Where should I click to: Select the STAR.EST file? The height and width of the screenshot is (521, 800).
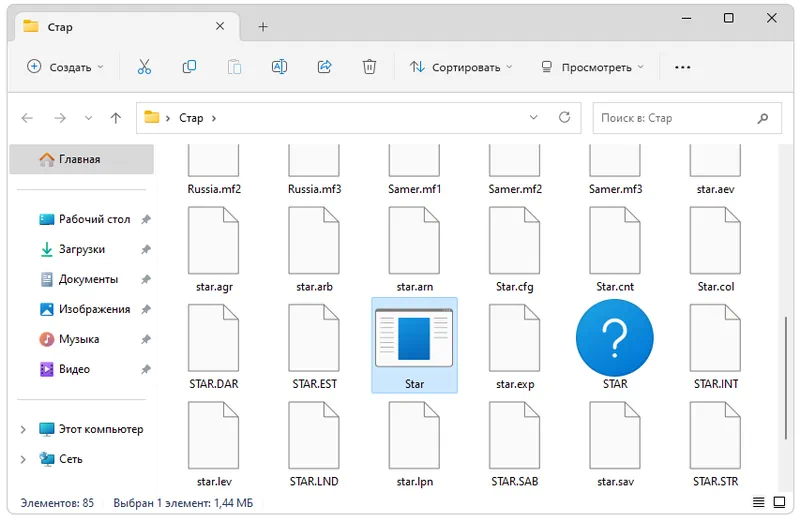pyautogui.click(x=314, y=346)
